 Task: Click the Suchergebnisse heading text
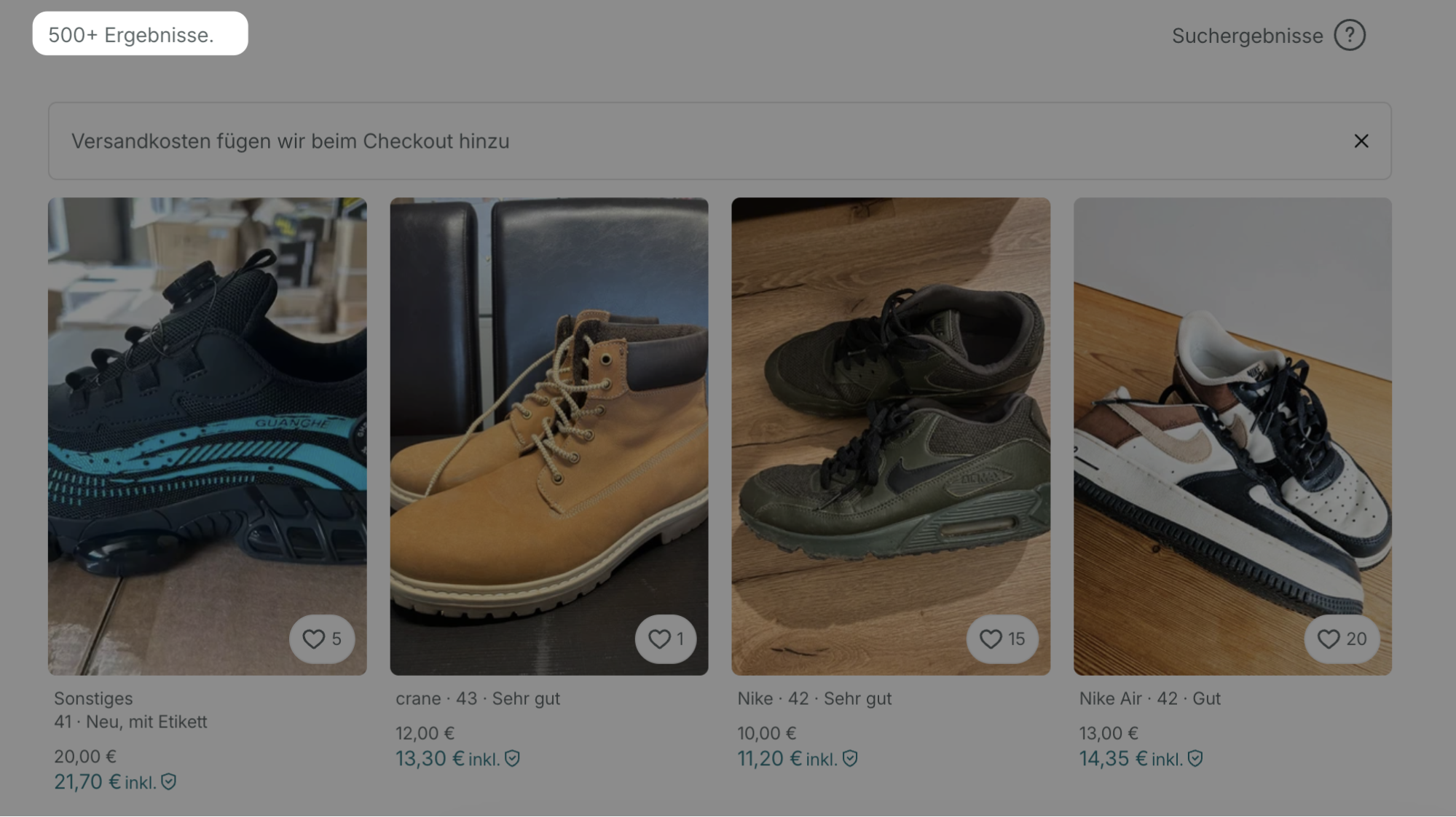pyautogui.click(x=1247, y=36)
